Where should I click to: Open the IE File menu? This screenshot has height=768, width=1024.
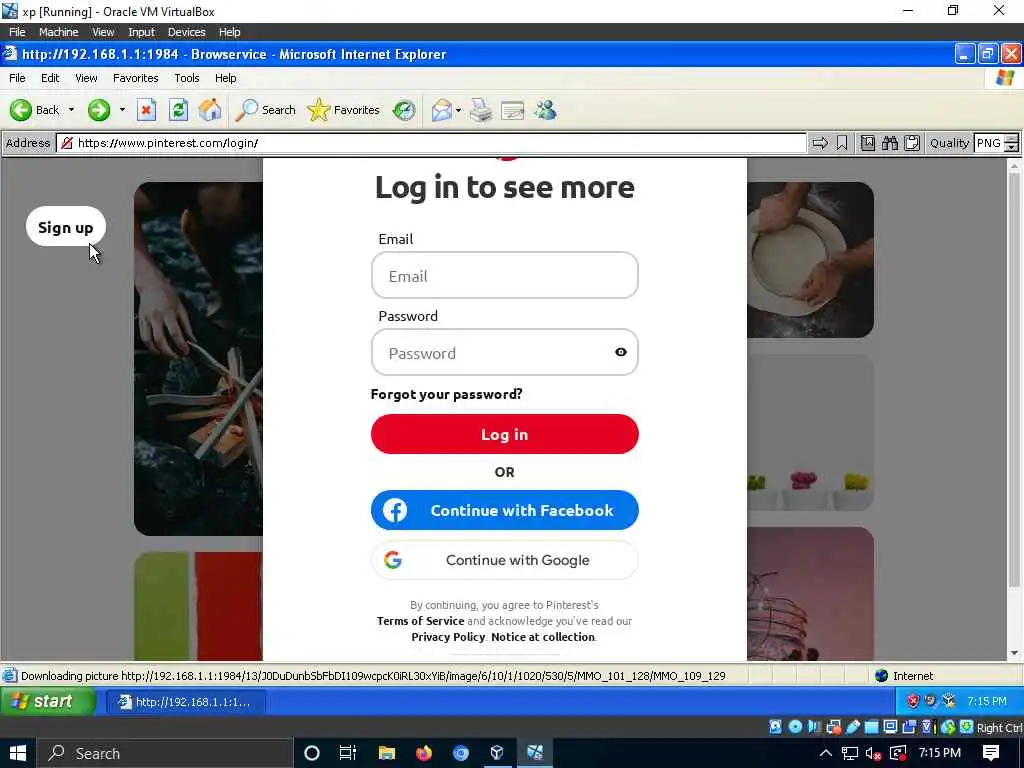(17, 78)
